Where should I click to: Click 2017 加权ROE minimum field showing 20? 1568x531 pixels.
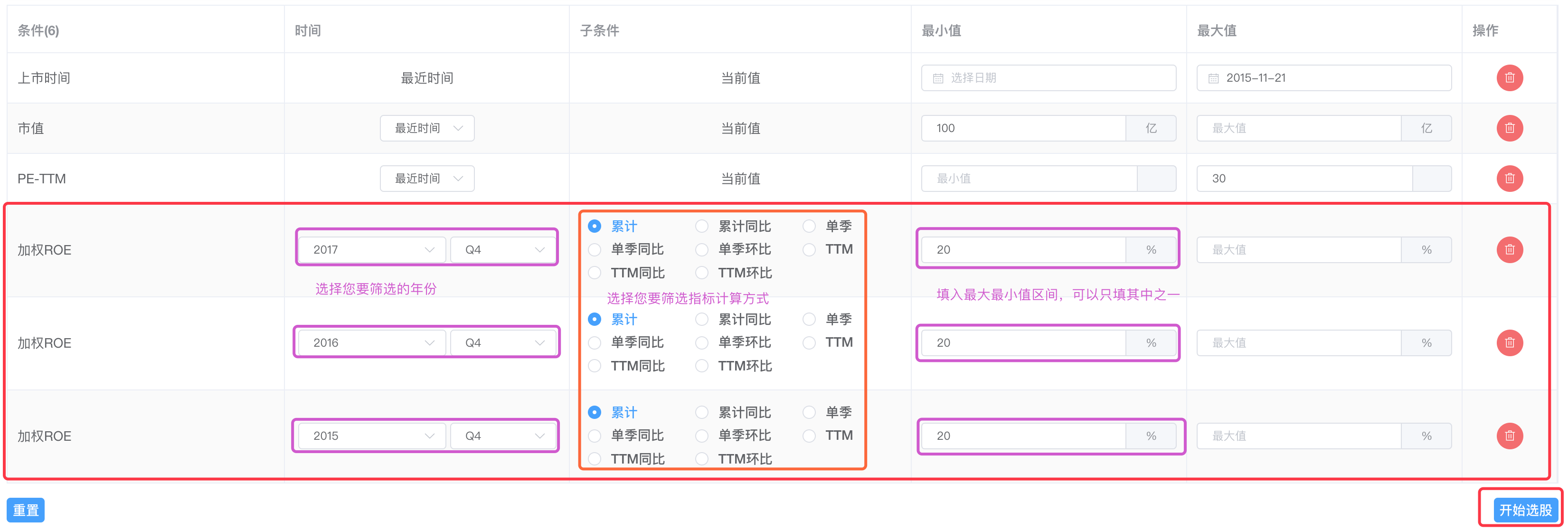pyautogui.click(x=1024, y=250)
